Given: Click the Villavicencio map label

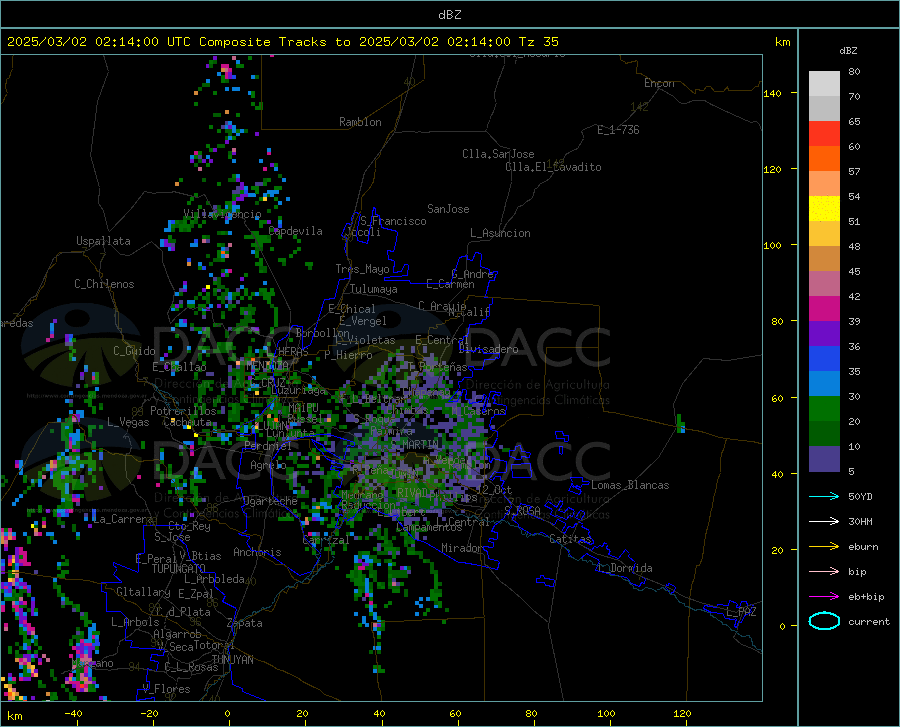Looking at the screenshot, I should (x=222, y=214).
